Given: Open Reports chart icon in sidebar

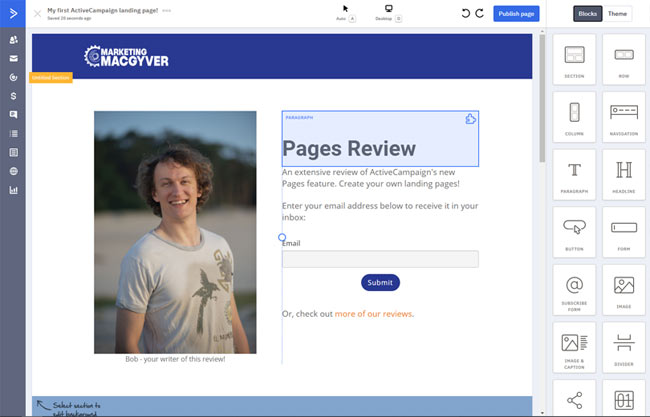Looking at the screenshot, I should pyautogui.click(x=13, y=189).
